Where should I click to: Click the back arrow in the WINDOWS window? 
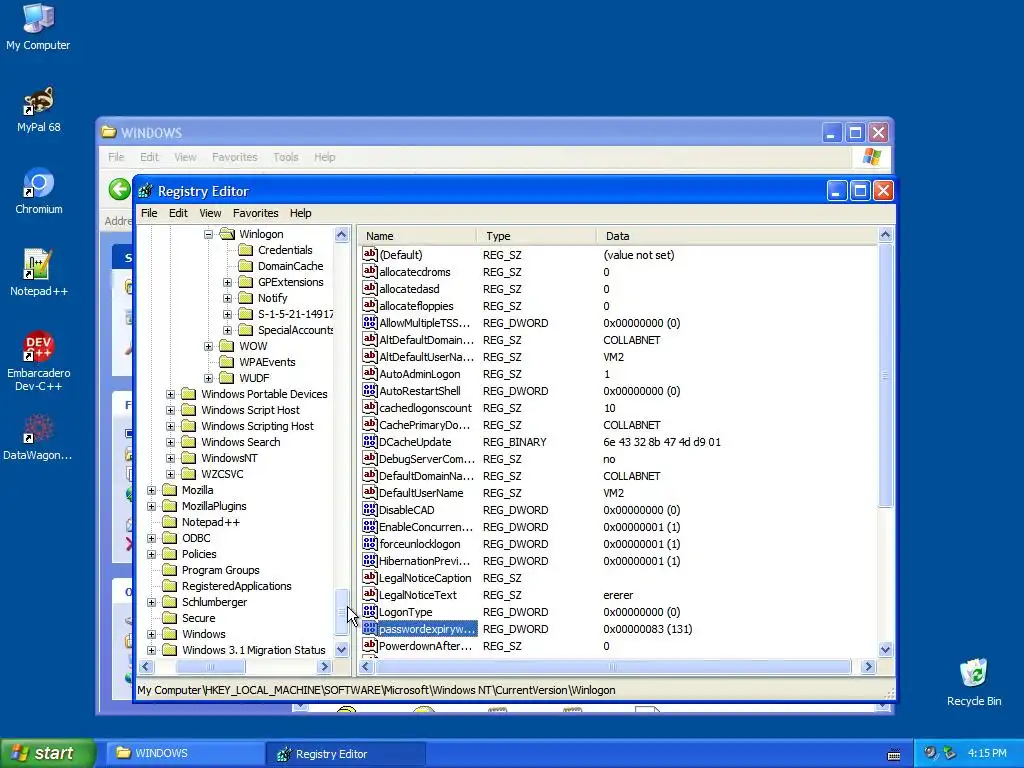click(120, 190)
